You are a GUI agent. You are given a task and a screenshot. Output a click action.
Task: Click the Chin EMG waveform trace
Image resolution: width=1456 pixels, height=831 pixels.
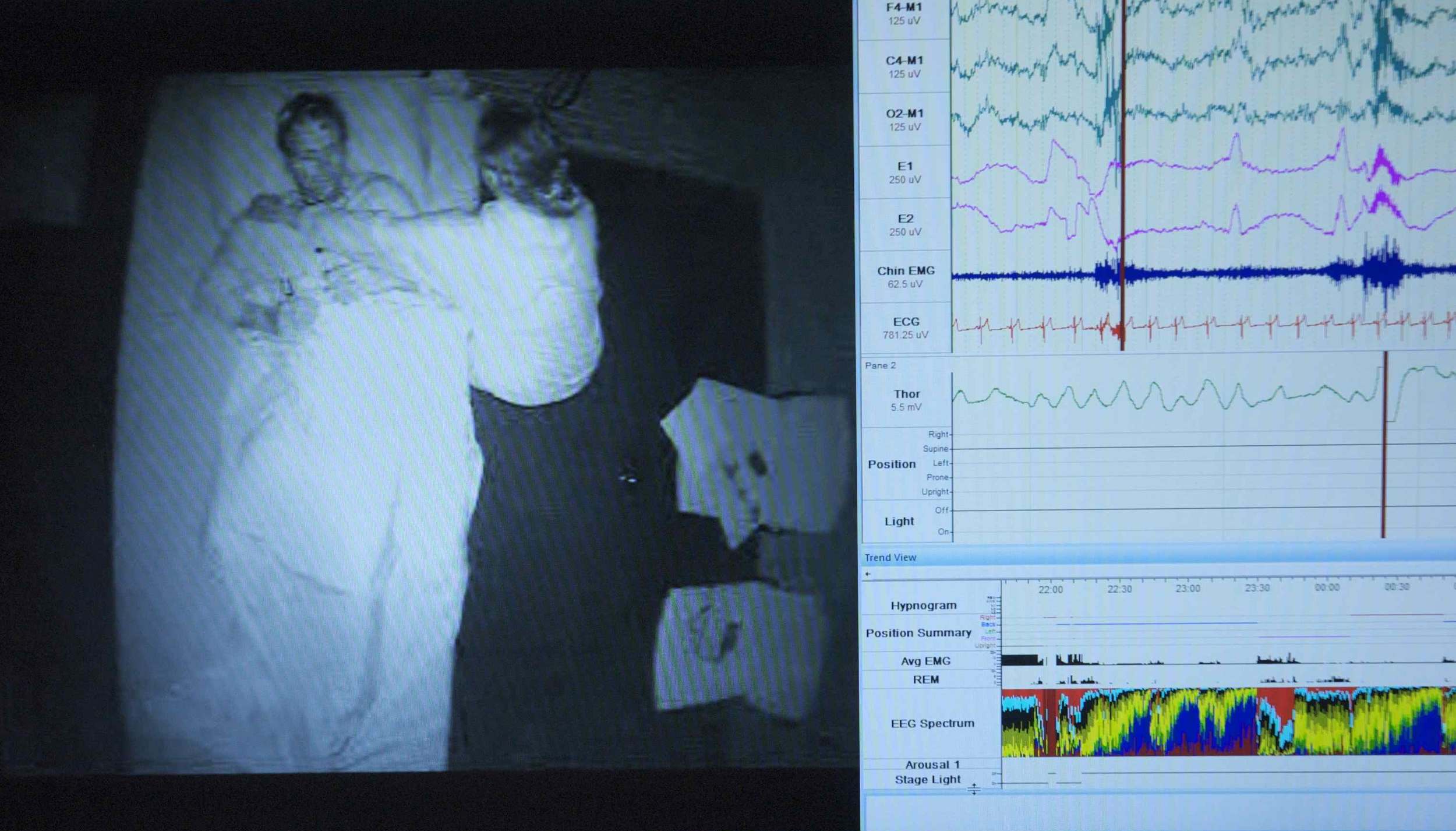tap(1203, 272)
